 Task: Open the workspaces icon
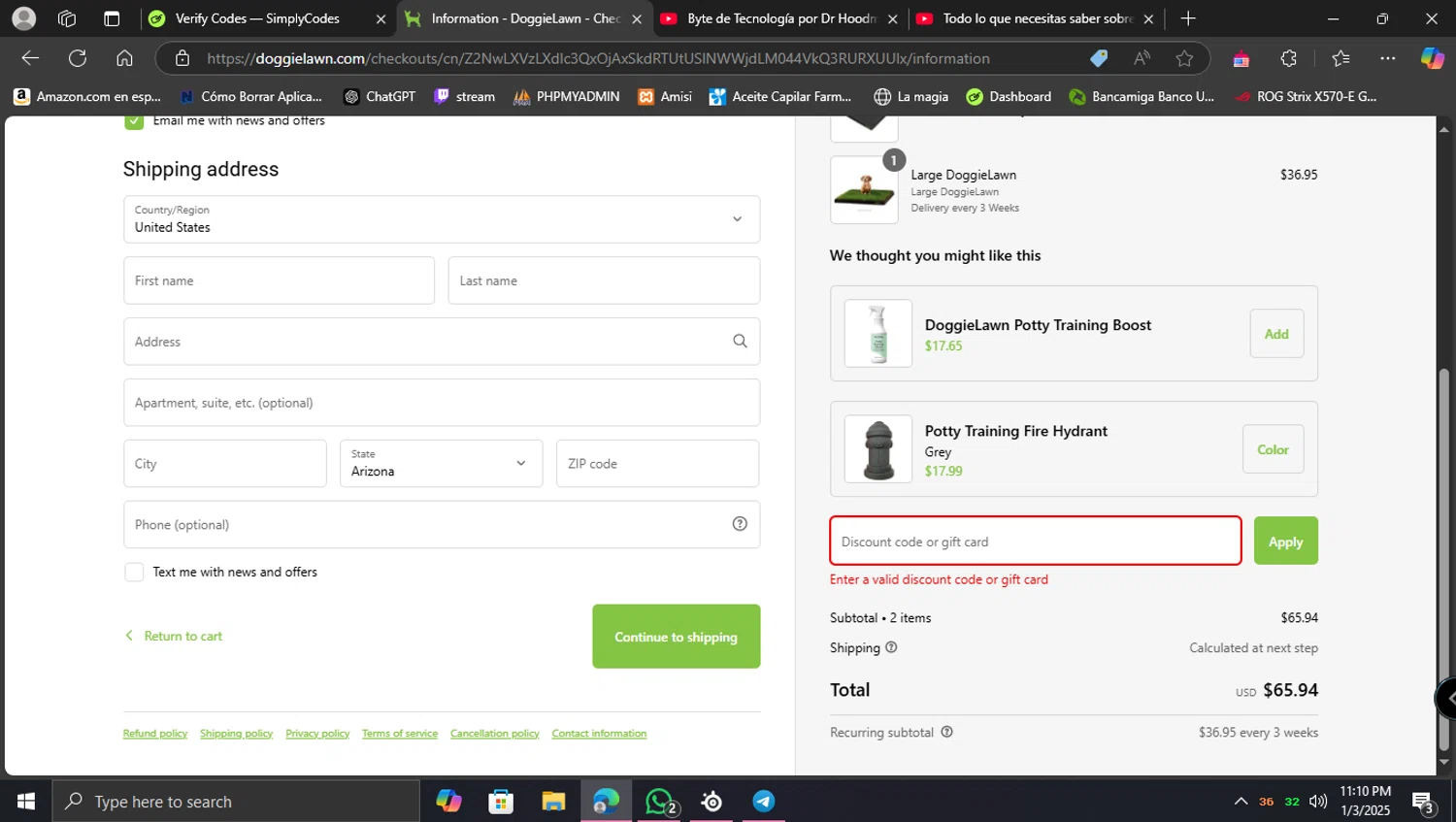(67, 18)
